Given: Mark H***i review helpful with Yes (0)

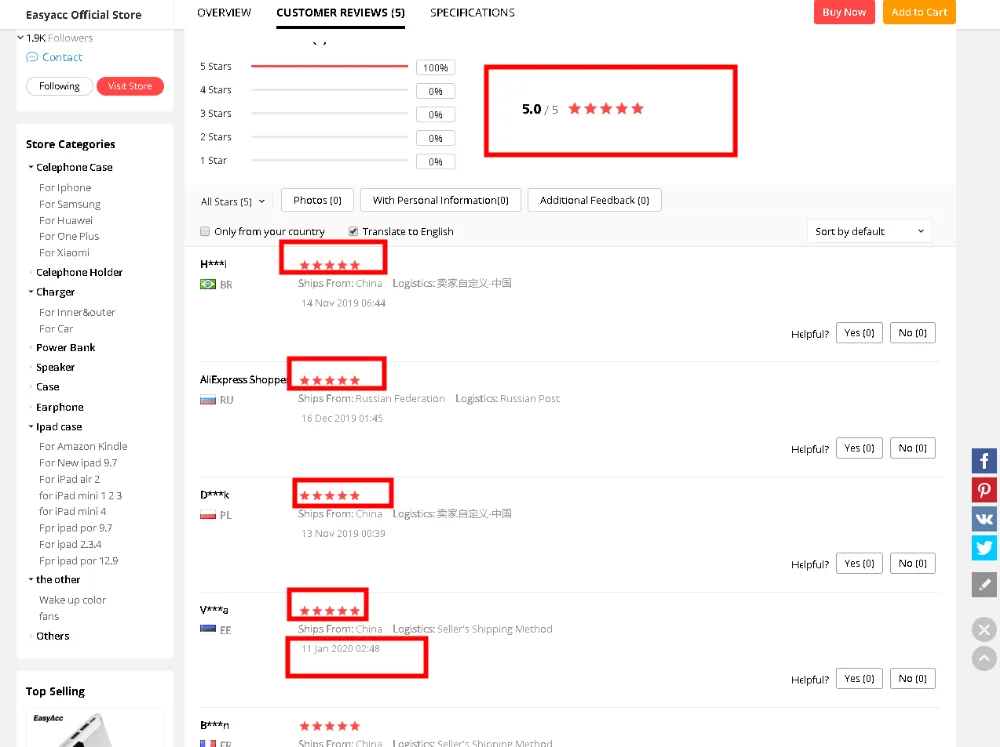Looking at the screenshot, I should tap(859, 333).
